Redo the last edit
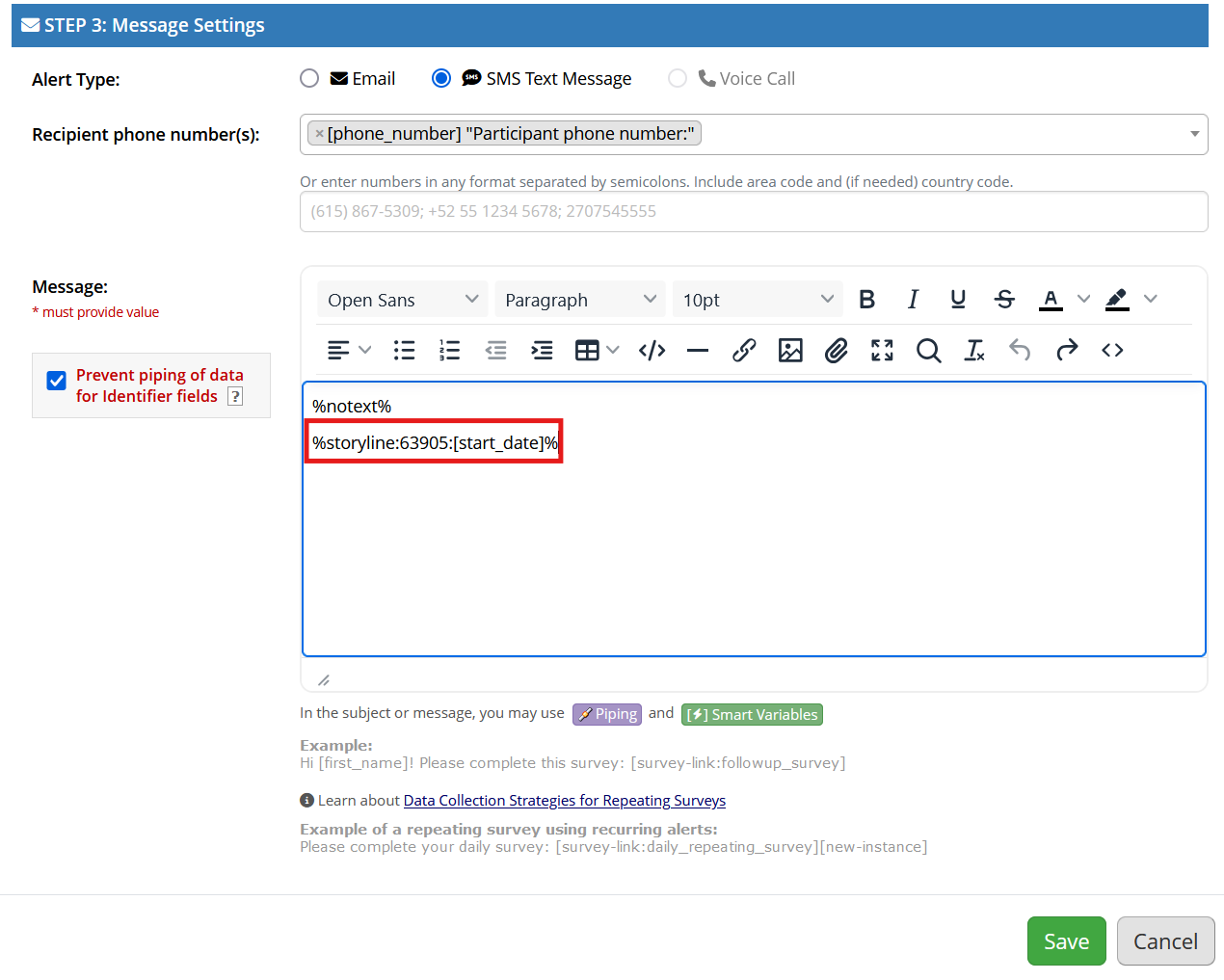The height and width of the screenshot is (980, 1224). pyautogui.click(x=1066, y=350)
